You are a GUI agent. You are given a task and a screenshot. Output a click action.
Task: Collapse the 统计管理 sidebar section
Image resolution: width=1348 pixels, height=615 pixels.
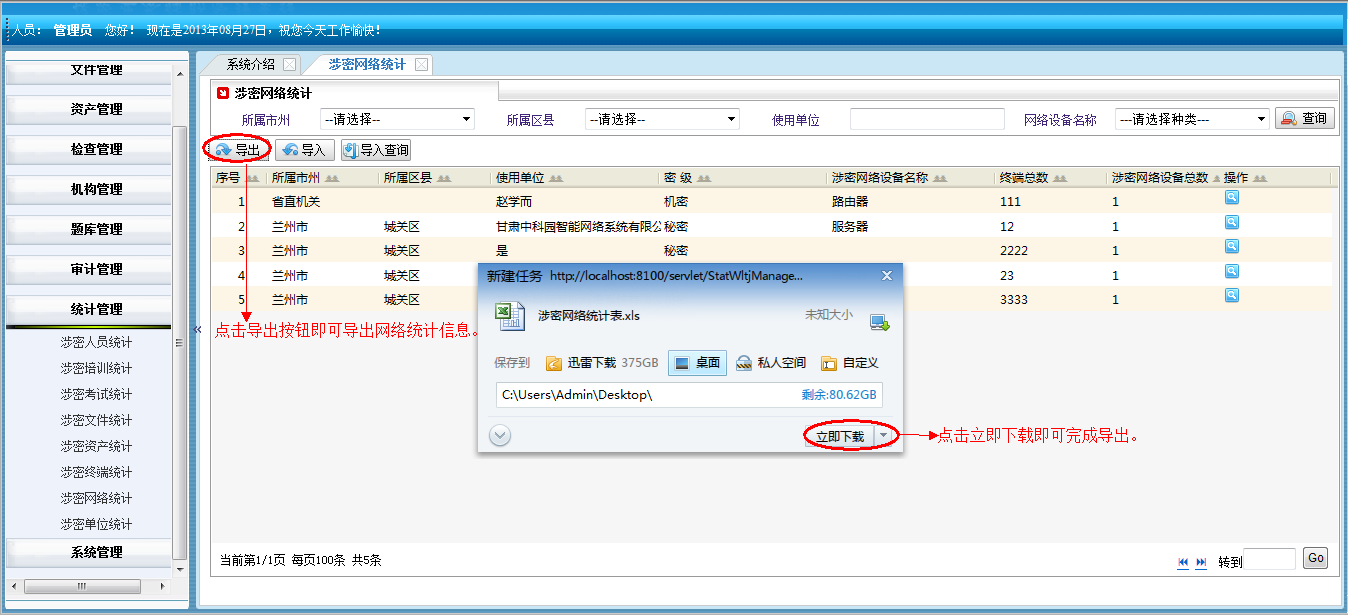click(89, 309)
